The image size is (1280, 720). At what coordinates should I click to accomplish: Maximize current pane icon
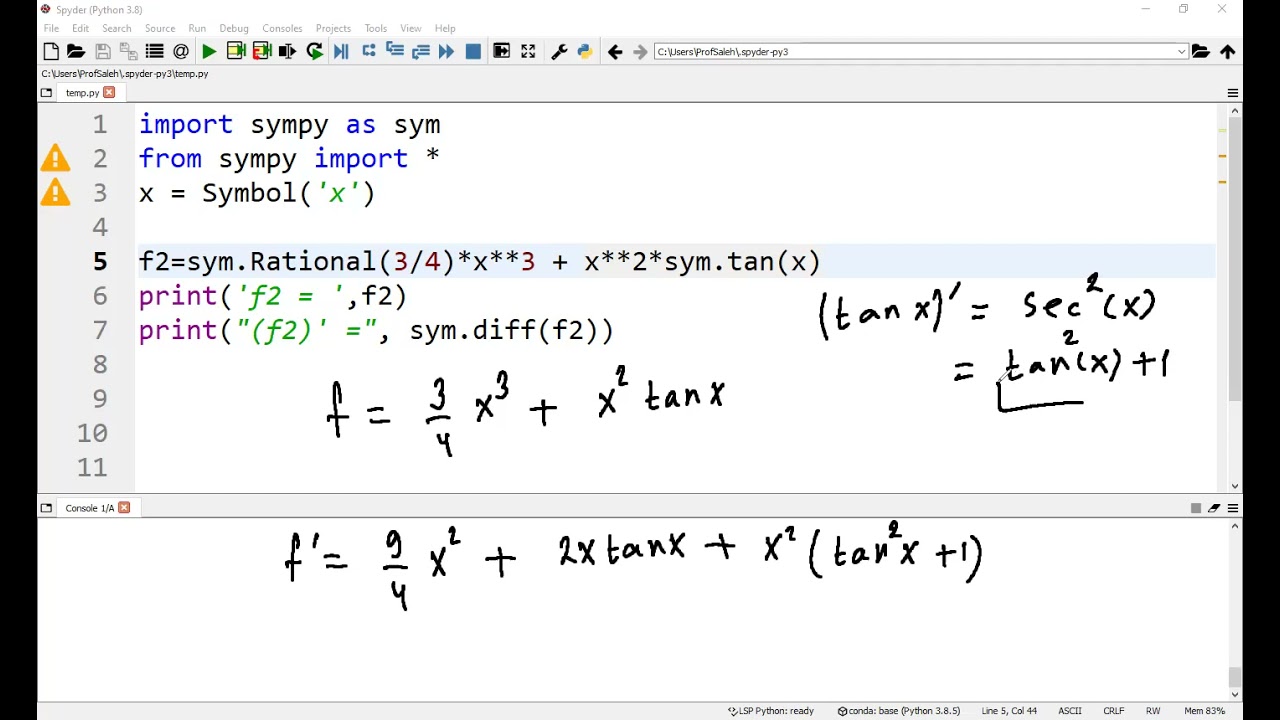502,52
